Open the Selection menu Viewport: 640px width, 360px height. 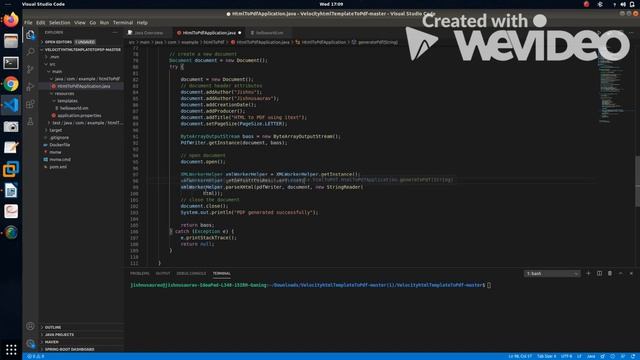[x=60, y=23]
